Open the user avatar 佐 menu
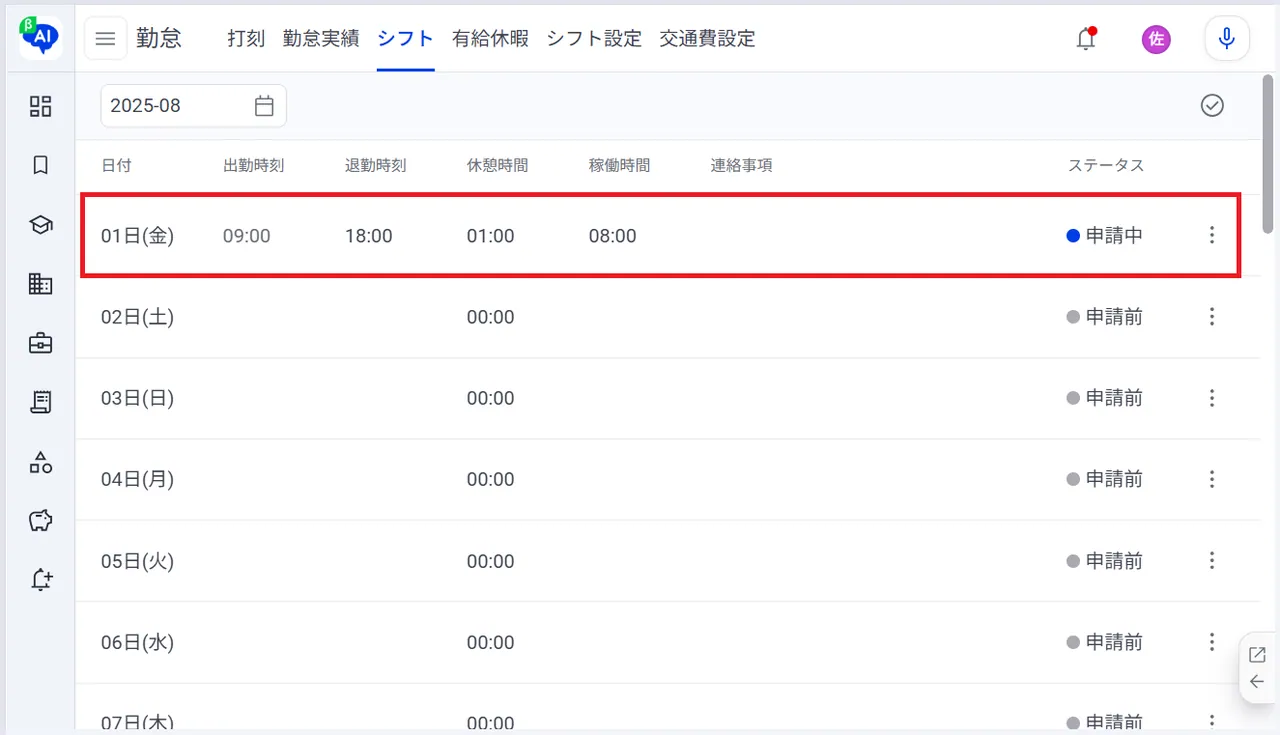This screenshot has height=735, width=1280. [x=1157, y=39]
